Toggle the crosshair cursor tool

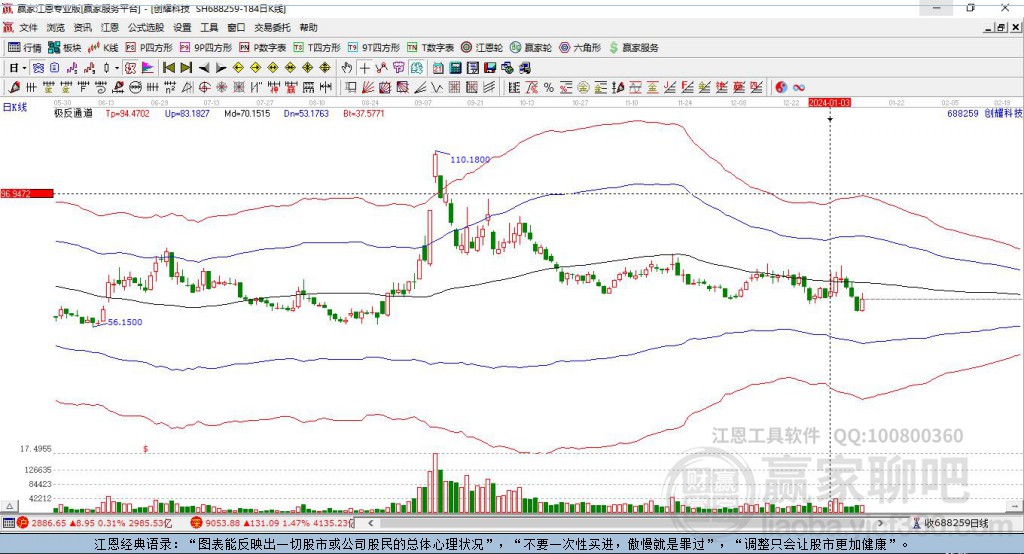364,67
